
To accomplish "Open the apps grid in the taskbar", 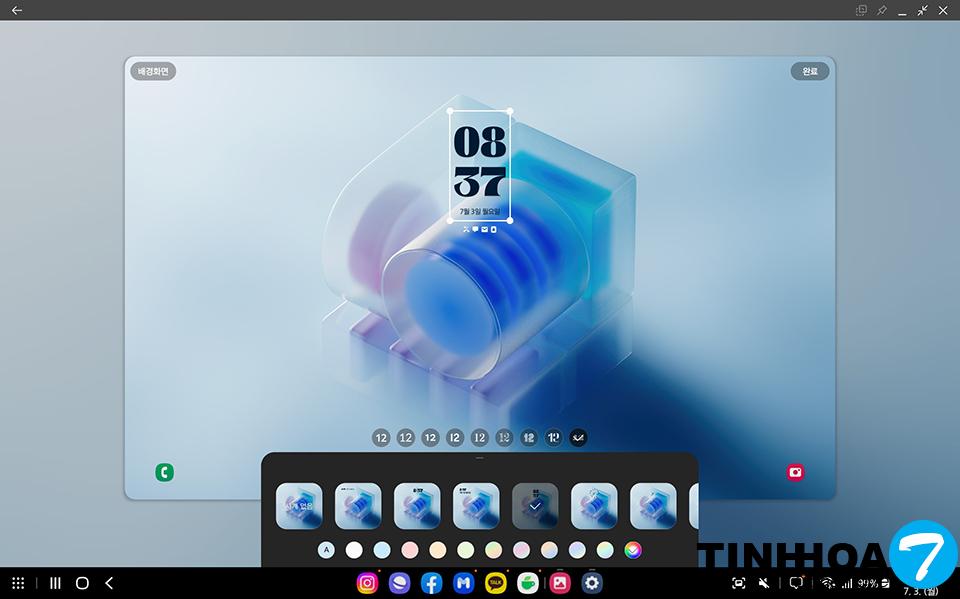I will pos(18,583).
